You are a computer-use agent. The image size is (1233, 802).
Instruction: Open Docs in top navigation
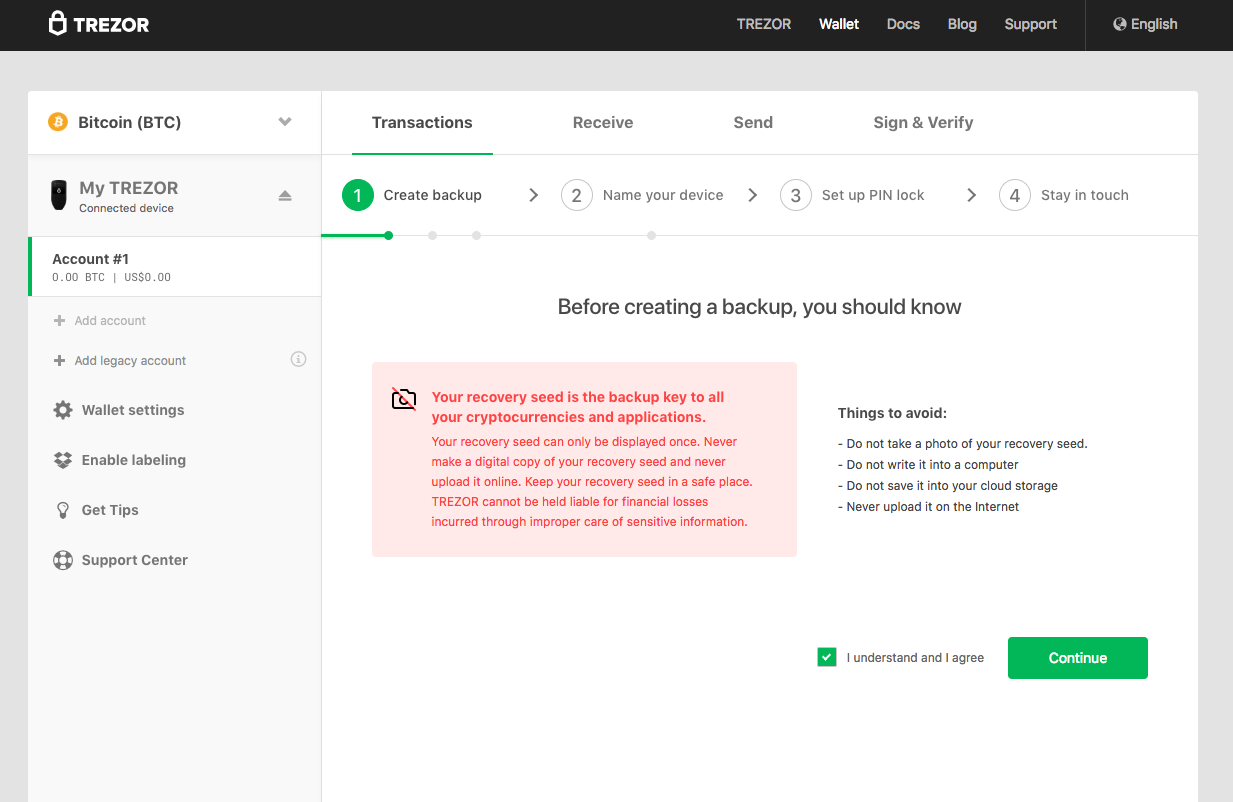[x=903, y=24]
